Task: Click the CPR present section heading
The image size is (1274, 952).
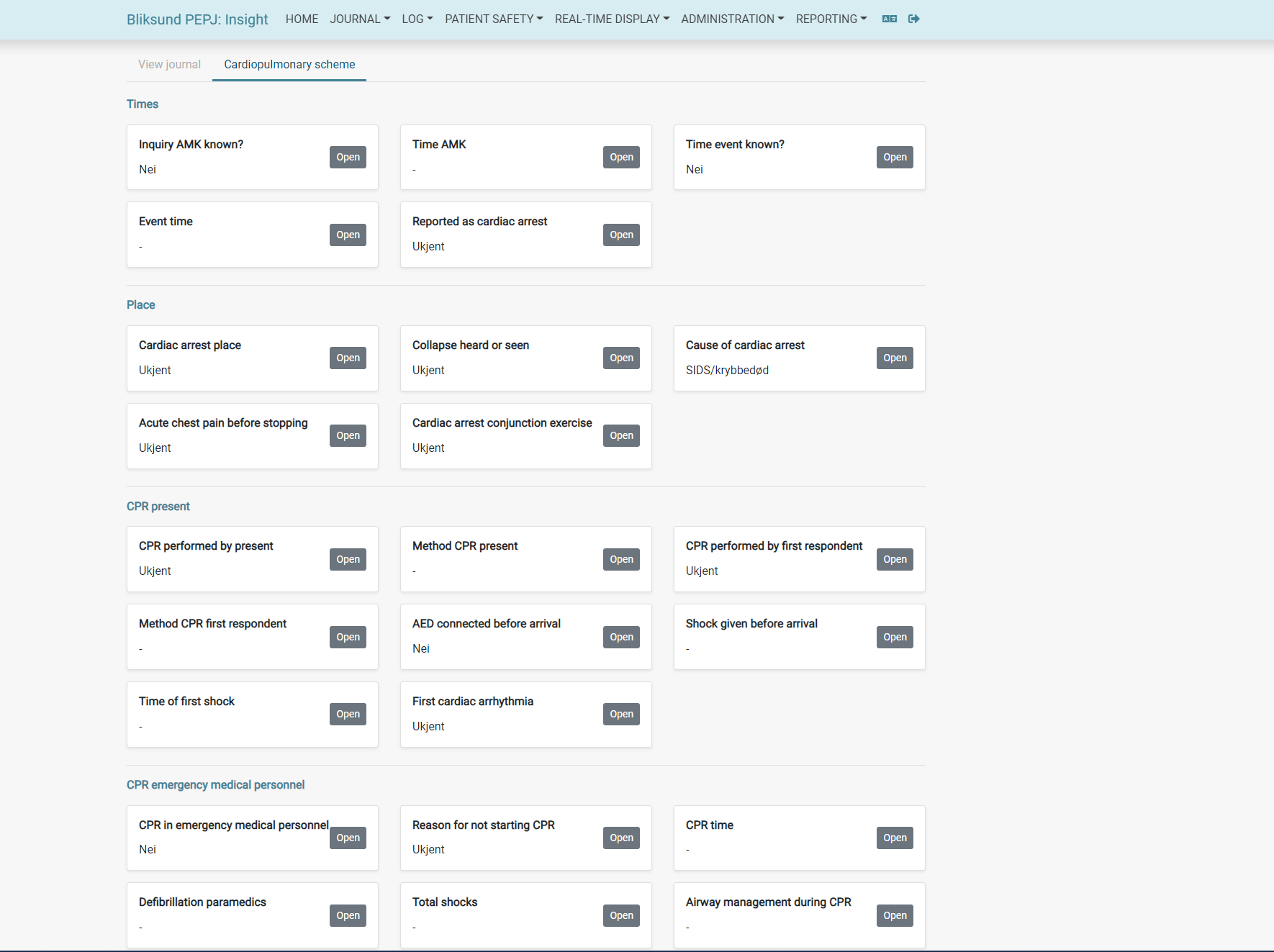Action: 158,506
